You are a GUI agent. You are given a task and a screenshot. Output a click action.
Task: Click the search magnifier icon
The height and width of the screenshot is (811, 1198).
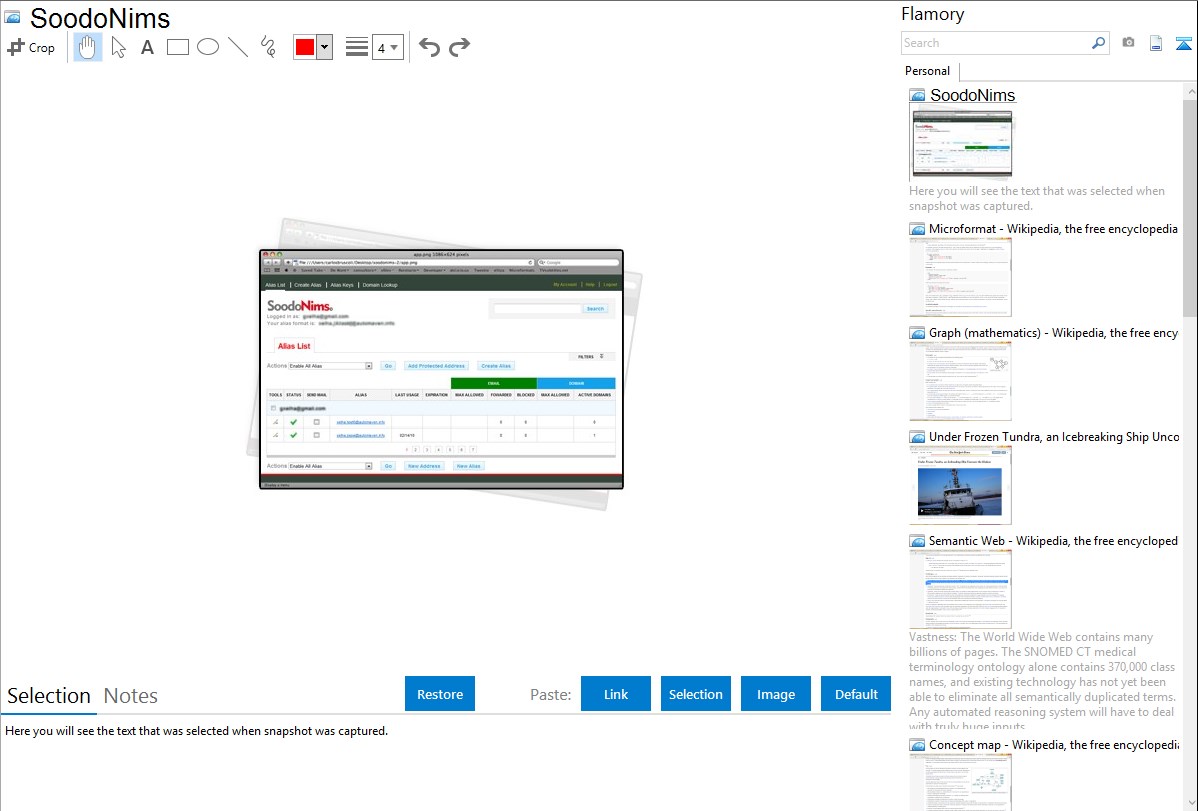[x=1099, y=43]
